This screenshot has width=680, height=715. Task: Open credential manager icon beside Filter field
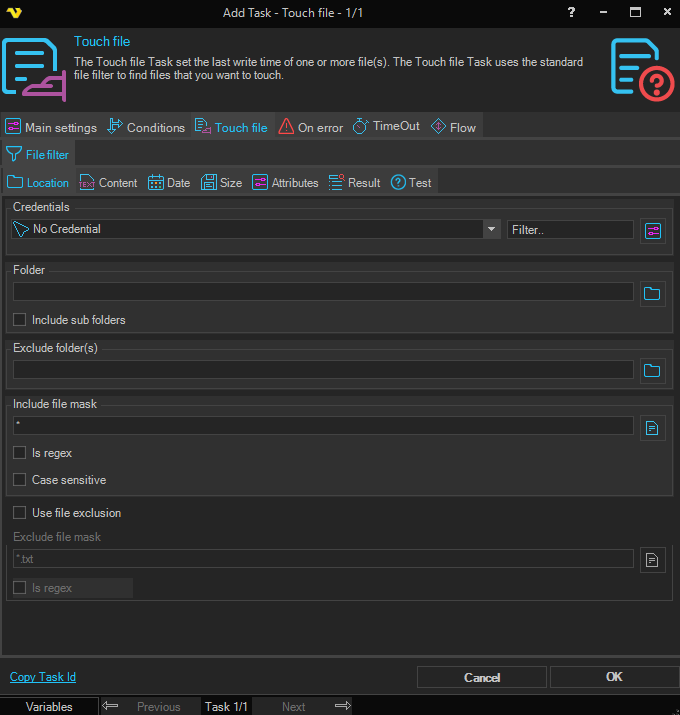[653, 230]
